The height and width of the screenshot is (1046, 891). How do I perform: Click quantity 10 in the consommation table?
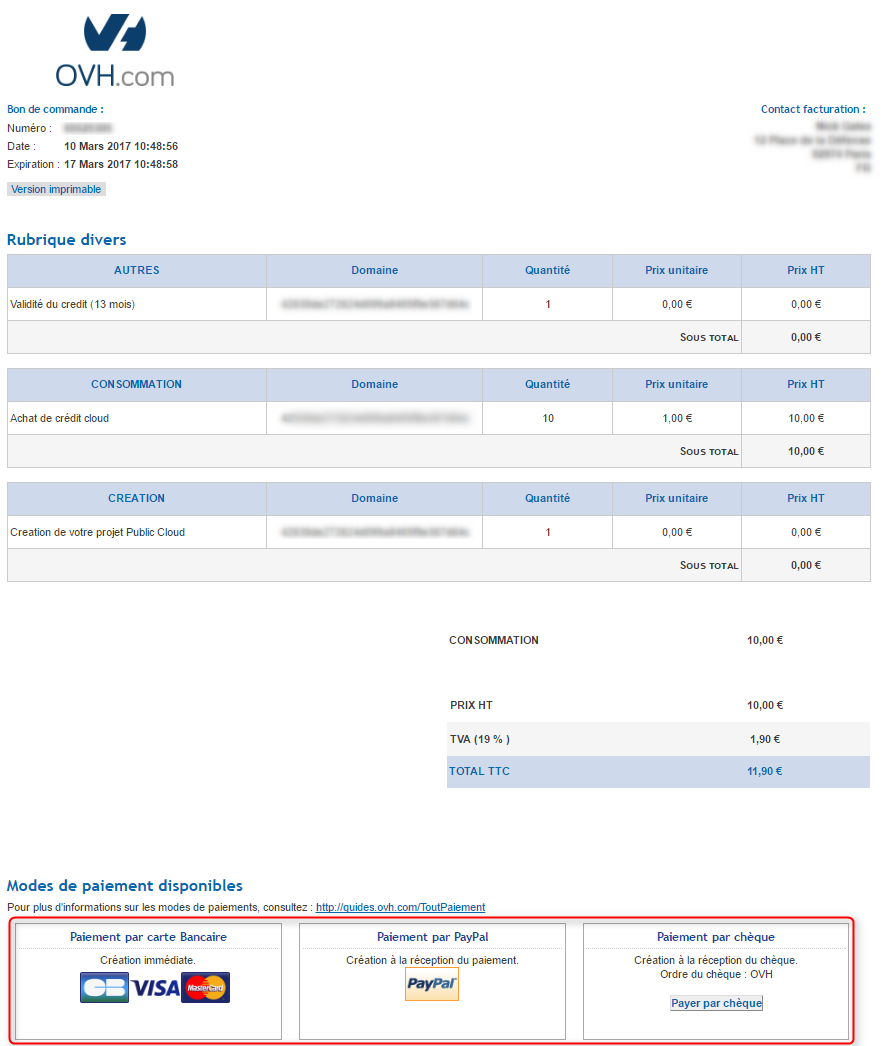click(x=548, y=418)
